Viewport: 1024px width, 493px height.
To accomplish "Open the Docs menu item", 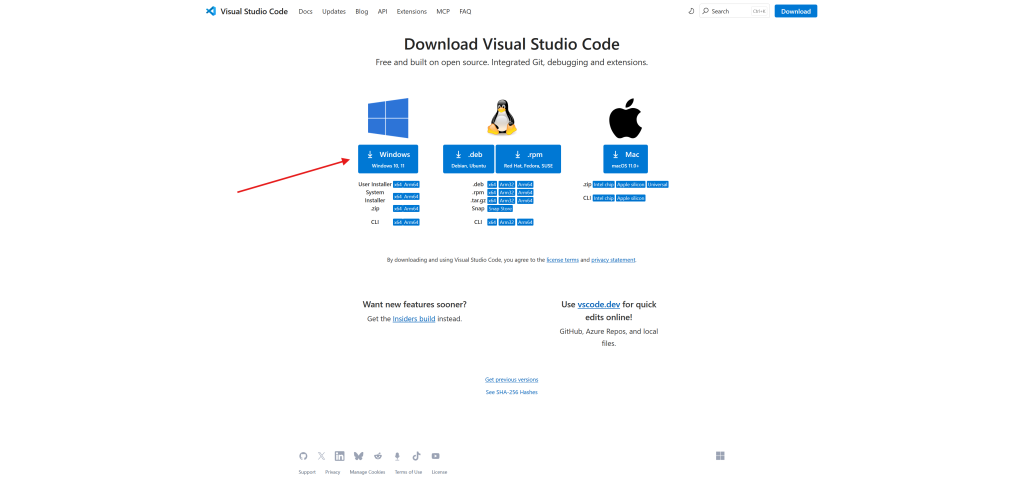I will 305,11.
